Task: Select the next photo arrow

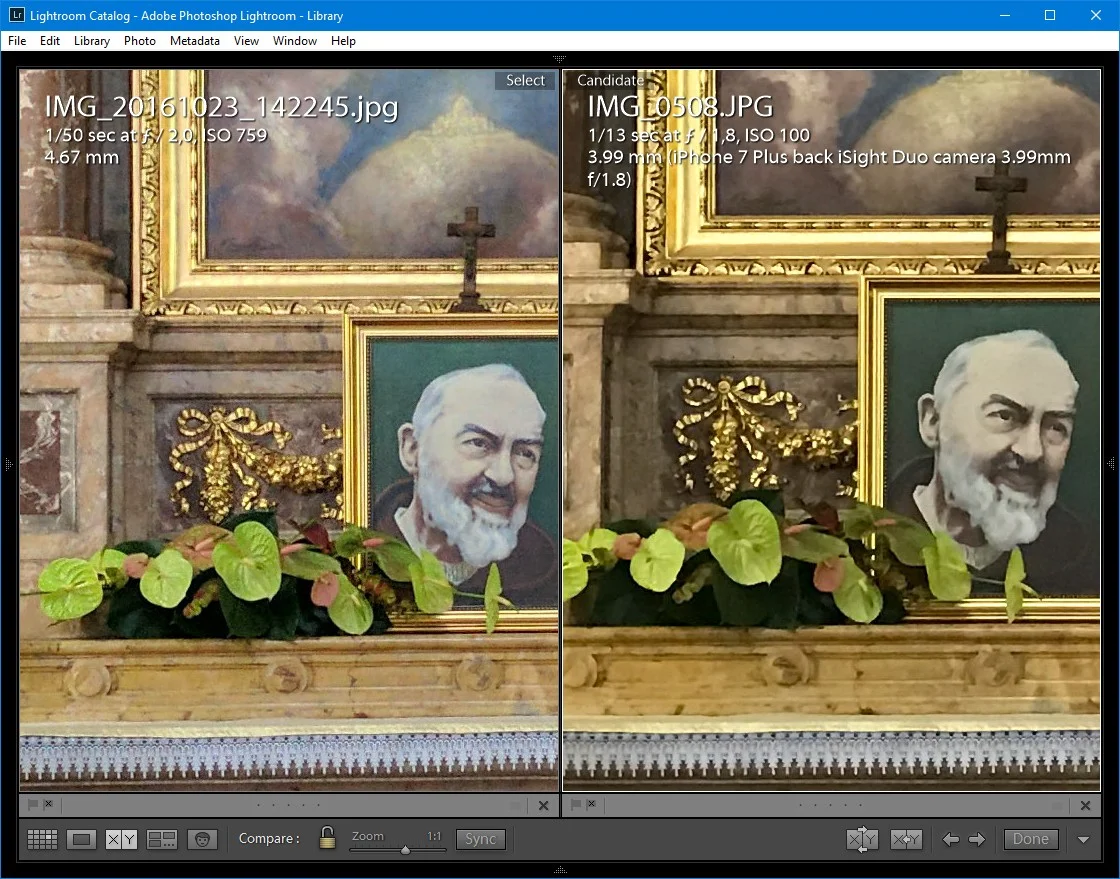Action: point(977,839)
